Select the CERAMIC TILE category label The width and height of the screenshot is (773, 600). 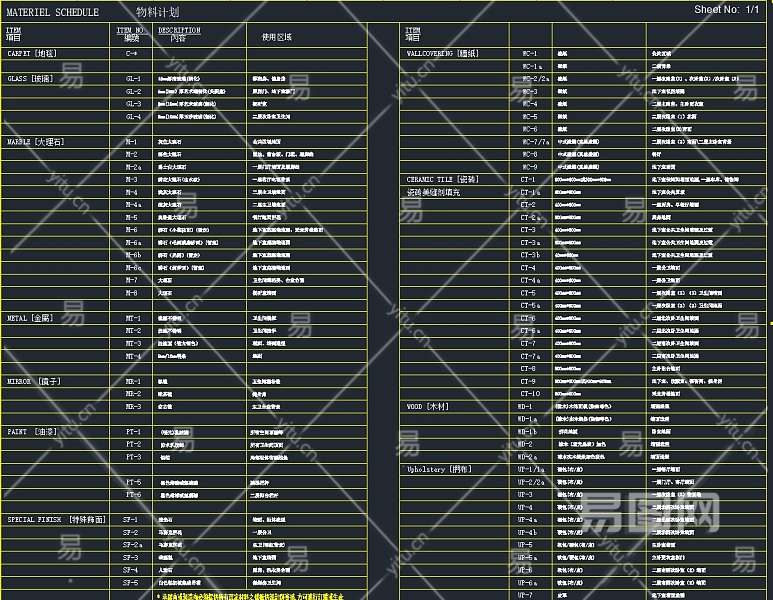(442, 179)
